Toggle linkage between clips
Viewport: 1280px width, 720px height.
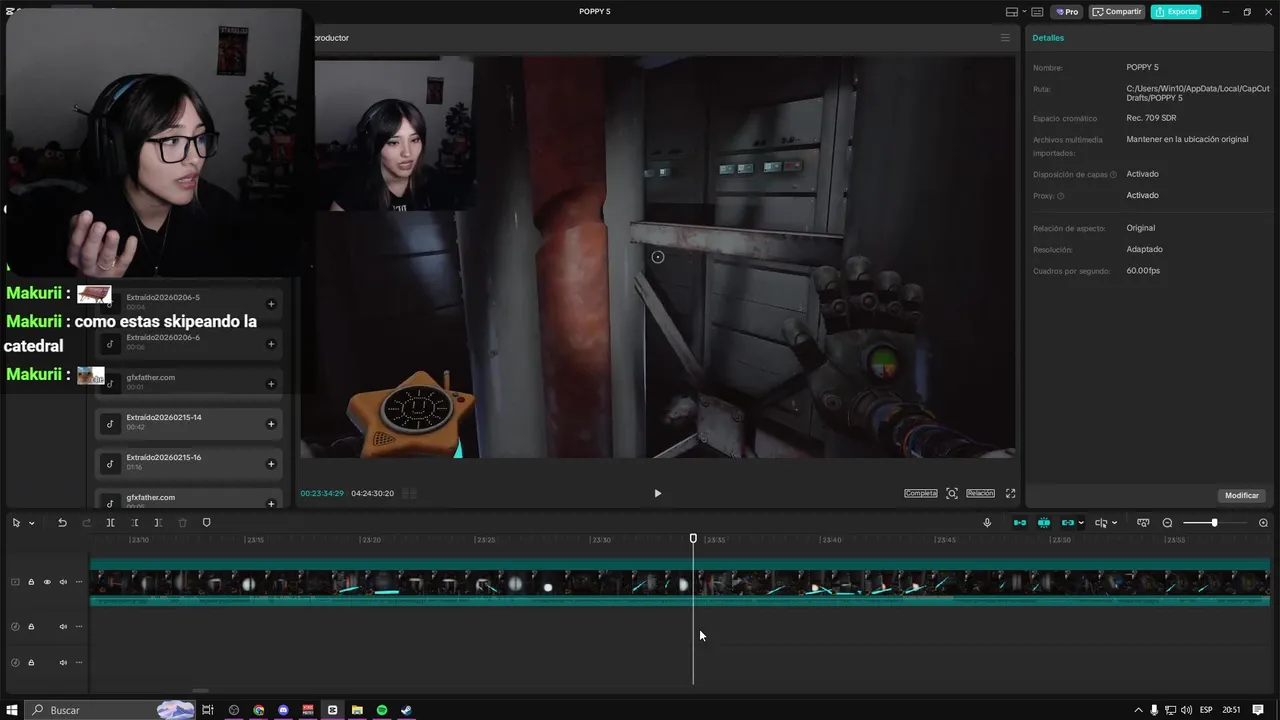coord(1068,522)
